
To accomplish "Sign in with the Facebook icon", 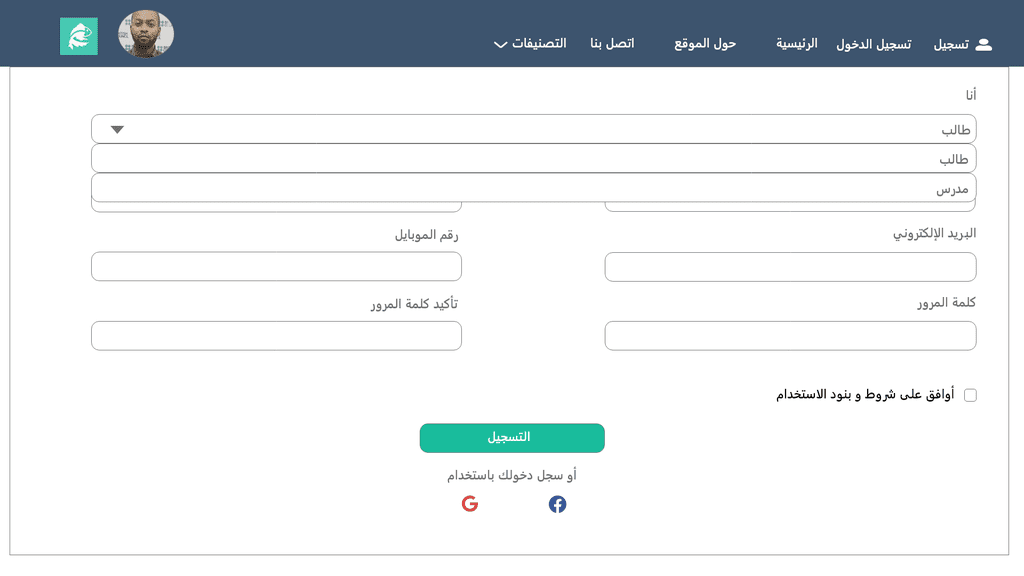I will (557, 504).
